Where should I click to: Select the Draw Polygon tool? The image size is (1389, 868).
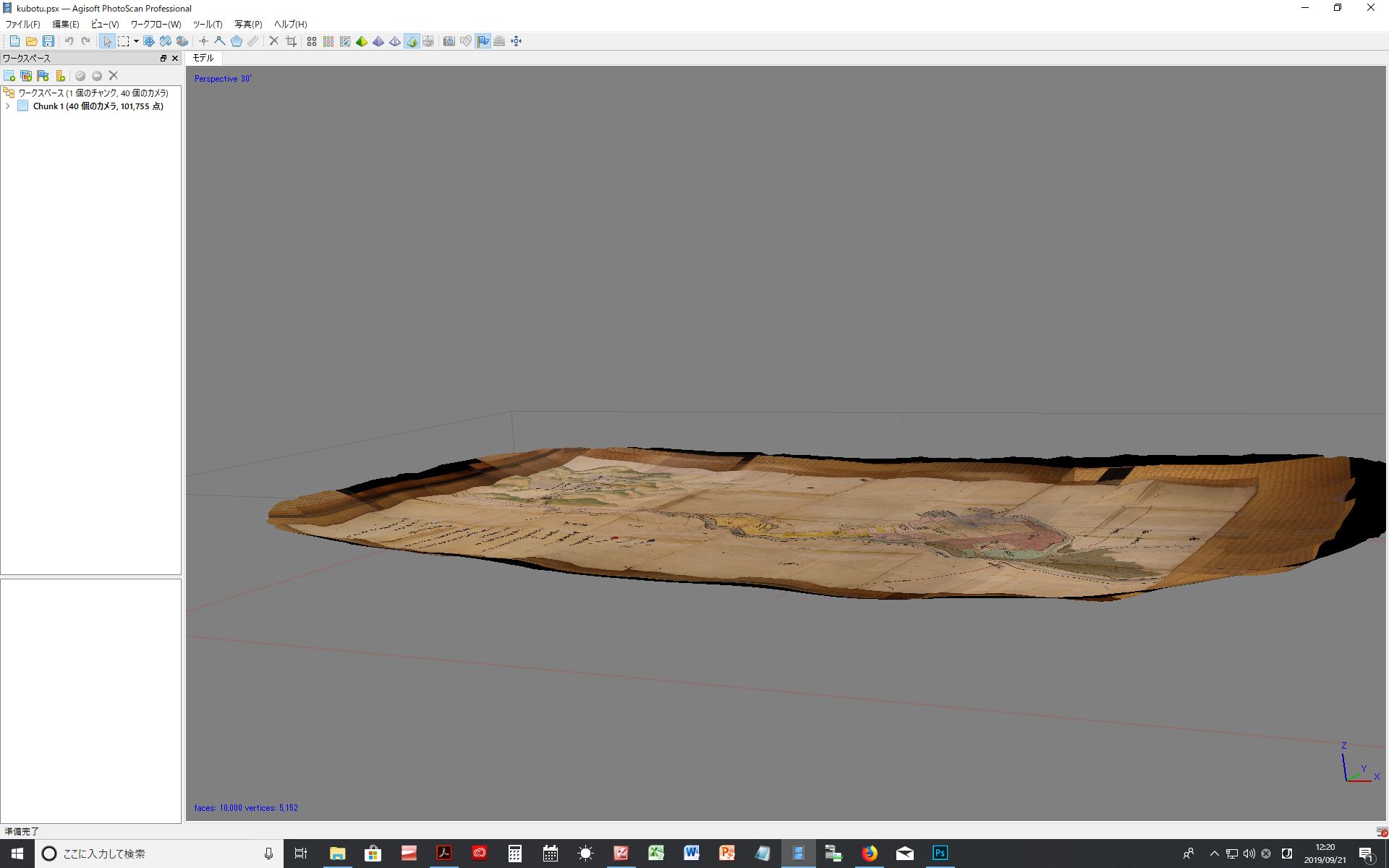(237, 41)
